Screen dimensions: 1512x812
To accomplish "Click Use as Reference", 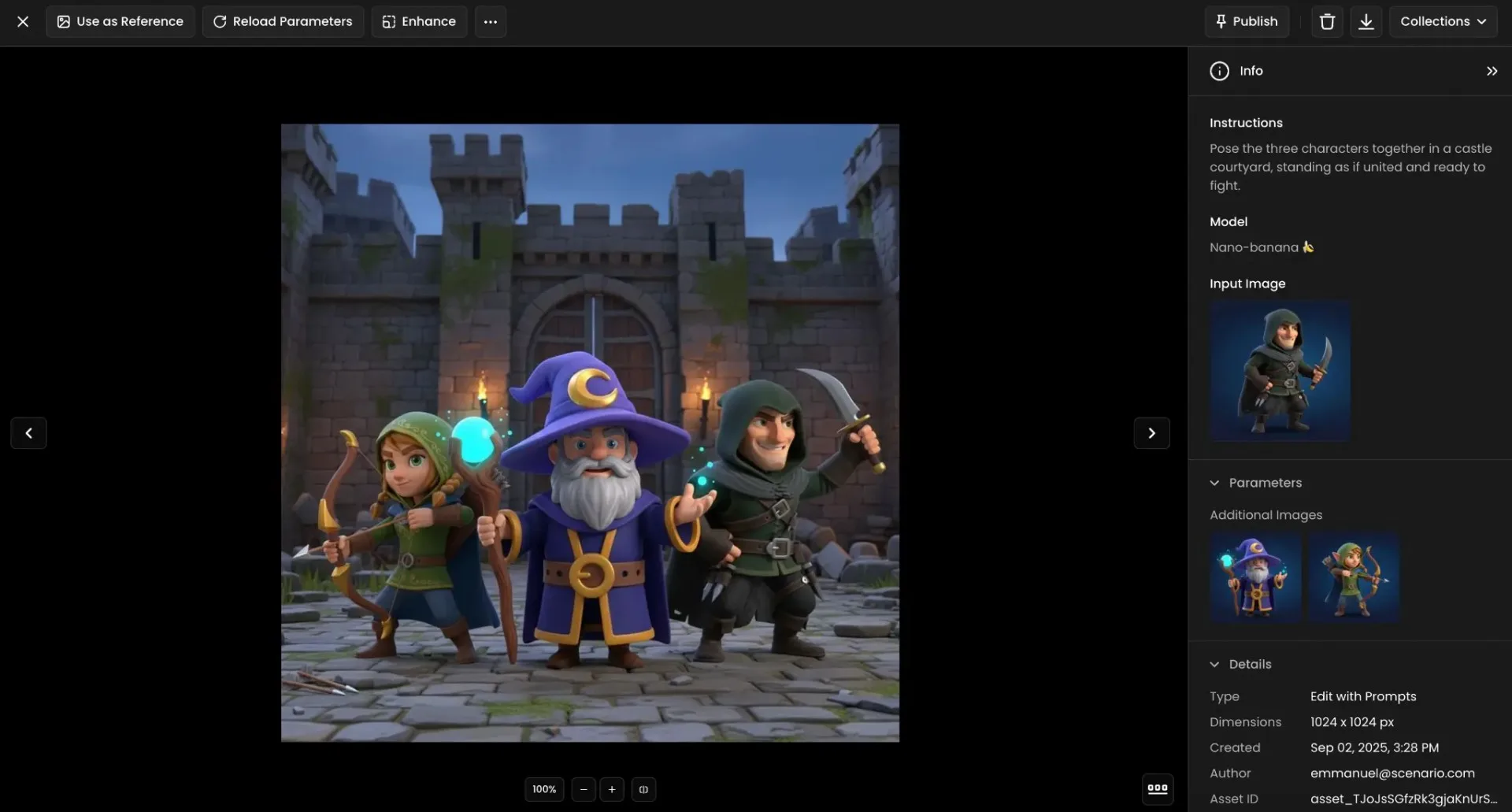I will click(x=120, y=21).
